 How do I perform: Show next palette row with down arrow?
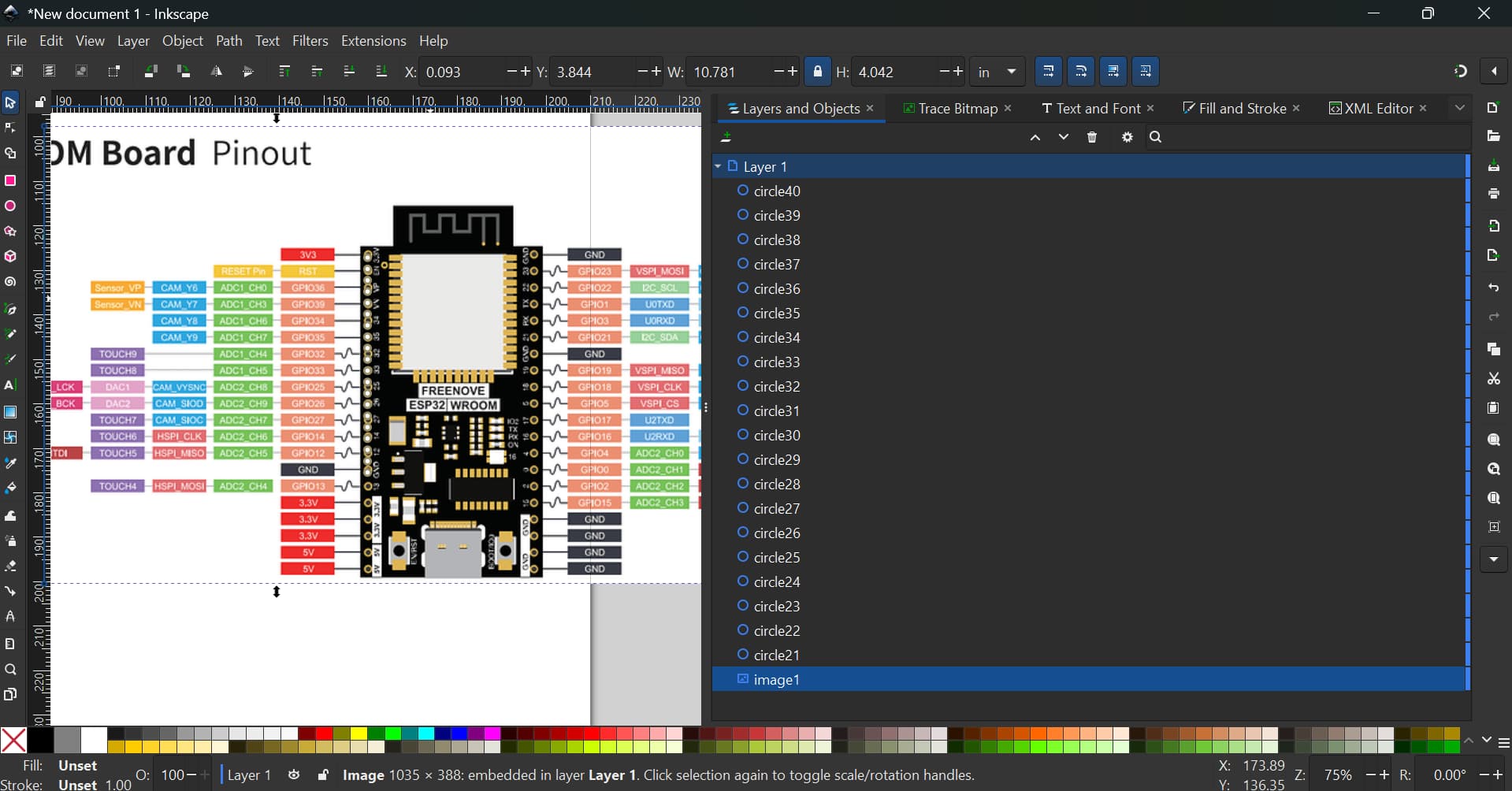click(1487, 741)
